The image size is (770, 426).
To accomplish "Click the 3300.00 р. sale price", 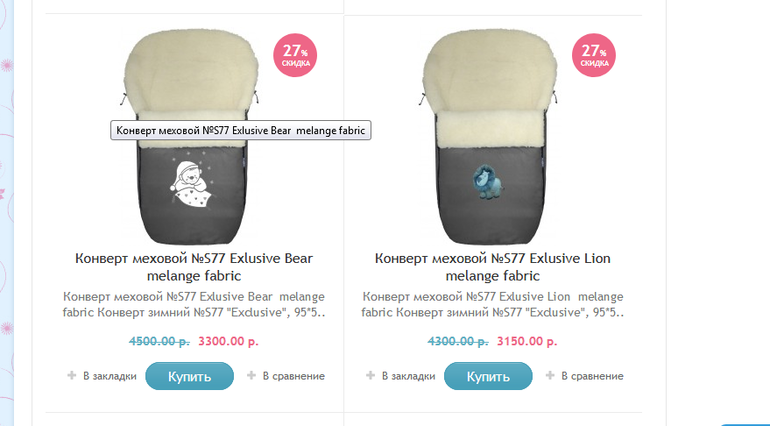I will click(x=229, y=341).
